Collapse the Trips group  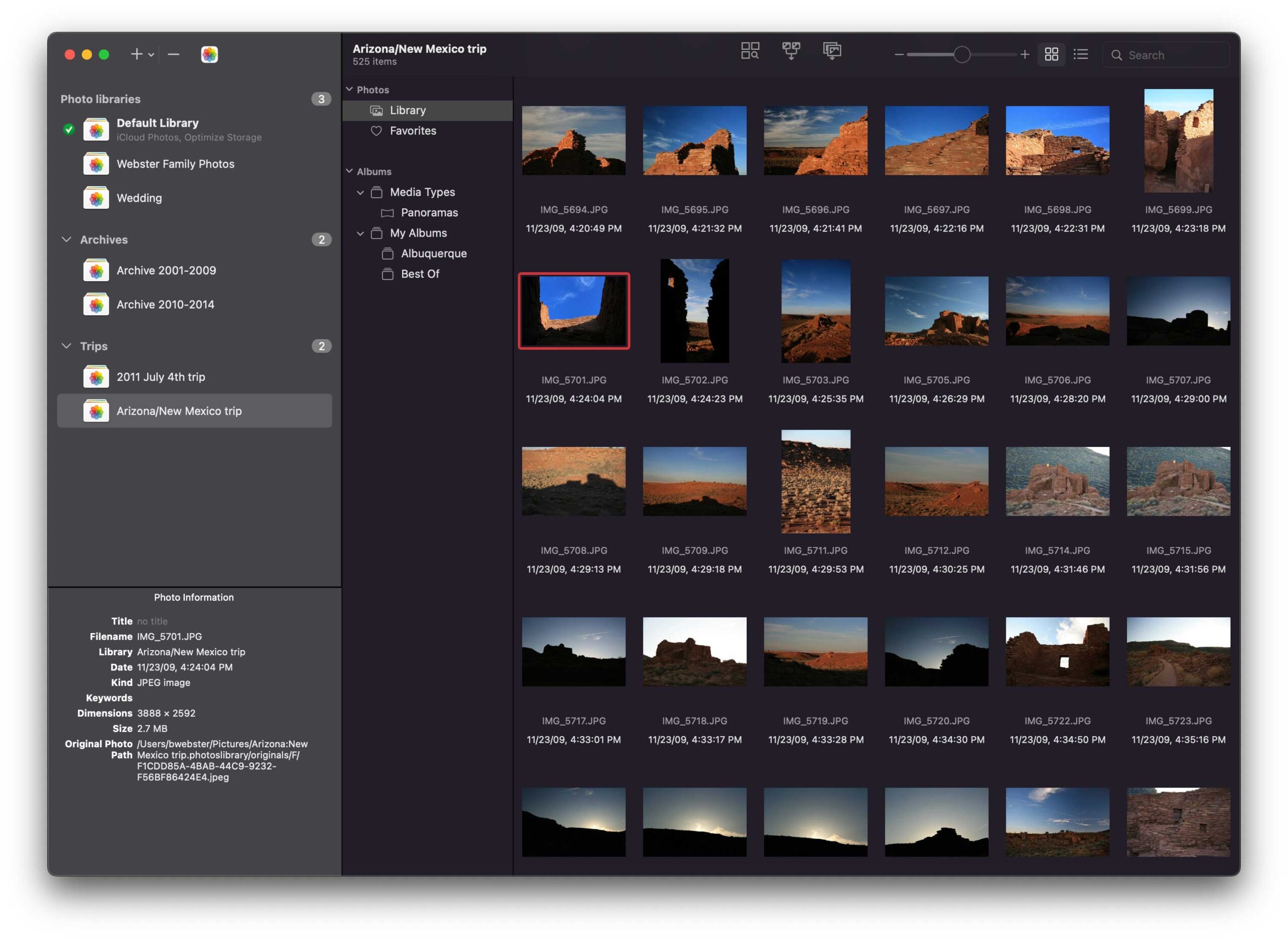[x=66, y=346]
